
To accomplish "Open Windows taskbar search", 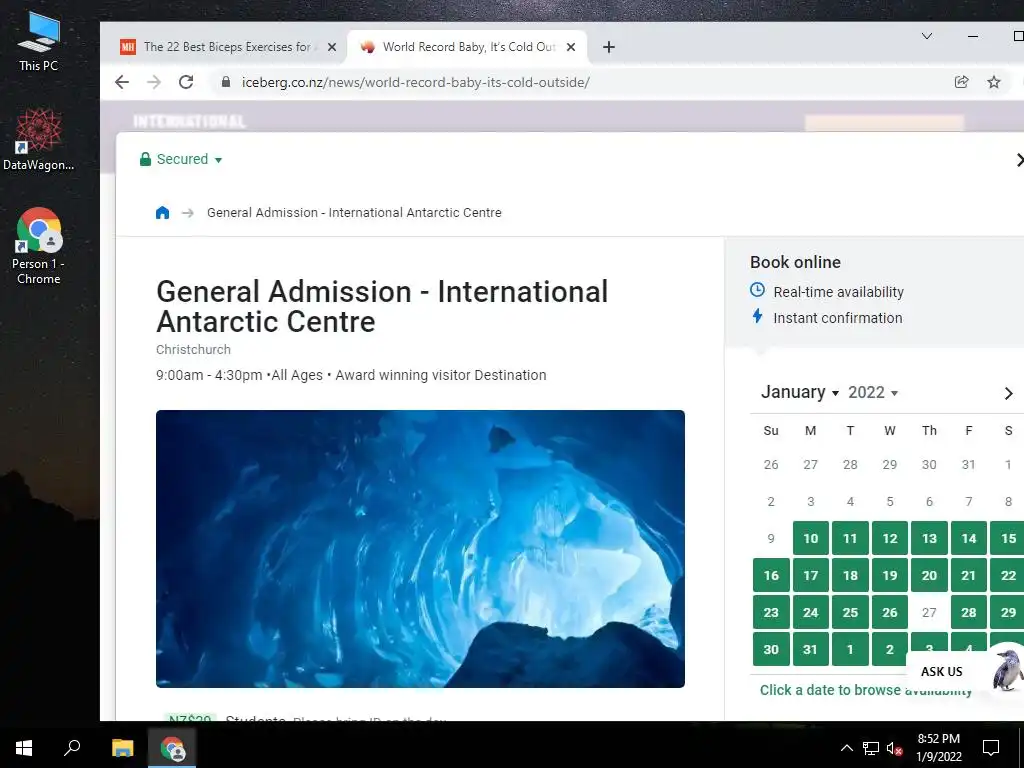I will point(72,748).
